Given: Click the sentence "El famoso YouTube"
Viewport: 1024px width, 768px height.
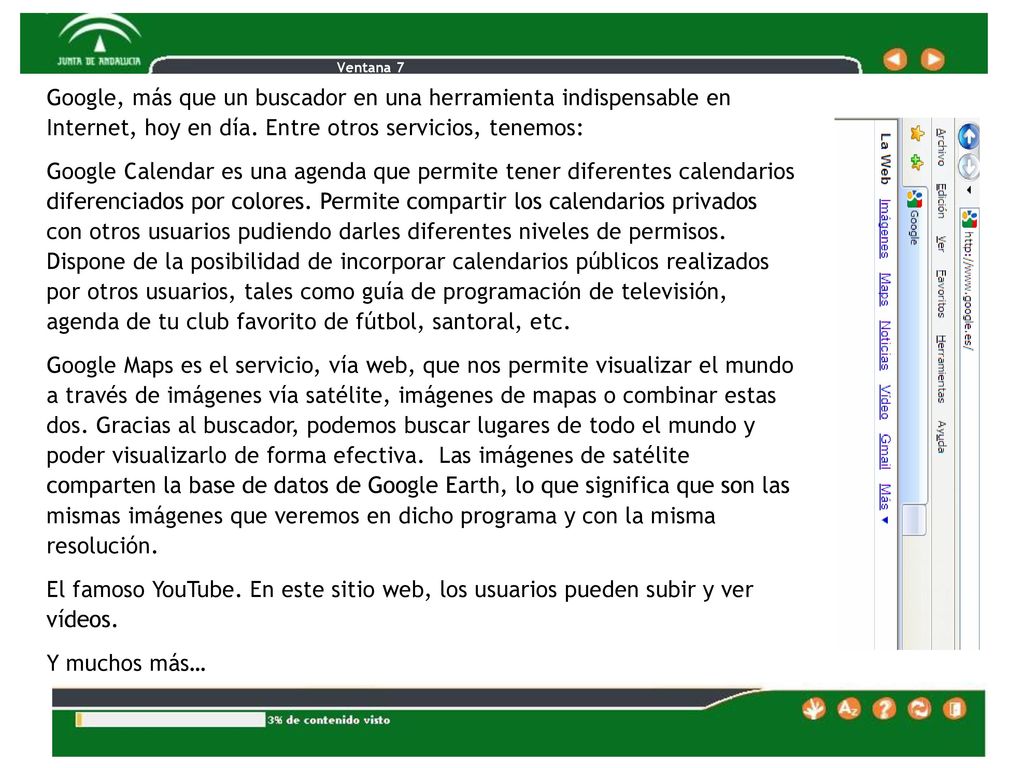Looking at the screenshot, I should point(400,604).
